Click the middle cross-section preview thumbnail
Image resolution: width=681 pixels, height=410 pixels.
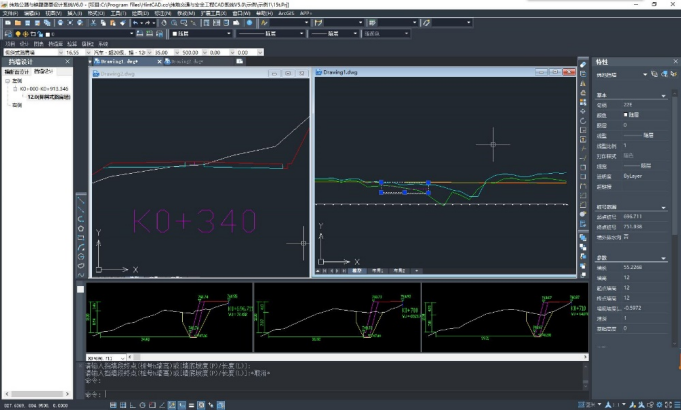click(335, 315)
